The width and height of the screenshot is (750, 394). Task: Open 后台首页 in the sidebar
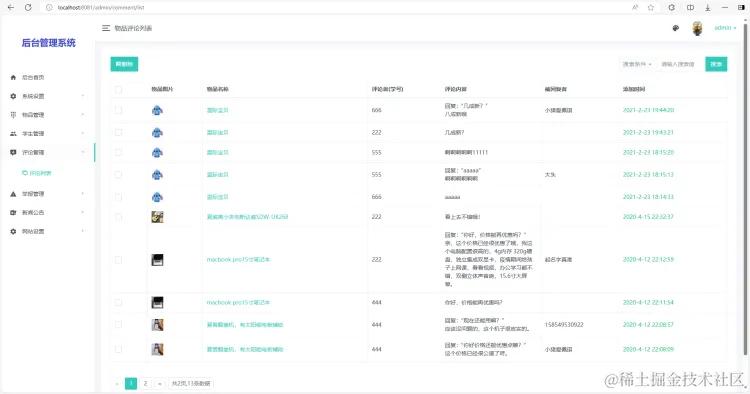(48, 77)
